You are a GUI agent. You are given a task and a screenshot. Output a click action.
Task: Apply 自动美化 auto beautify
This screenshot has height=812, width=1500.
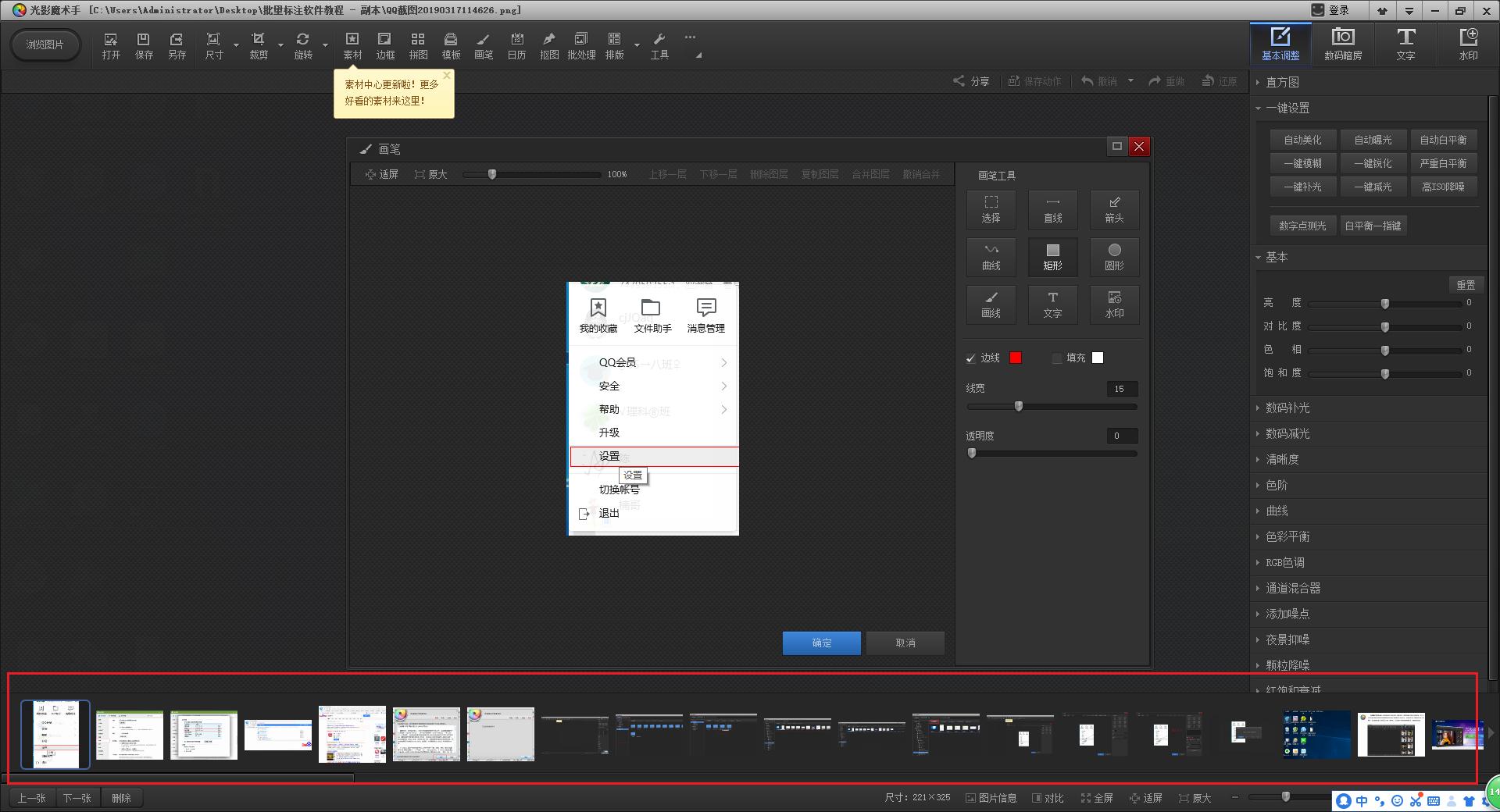click(1302, 140)
